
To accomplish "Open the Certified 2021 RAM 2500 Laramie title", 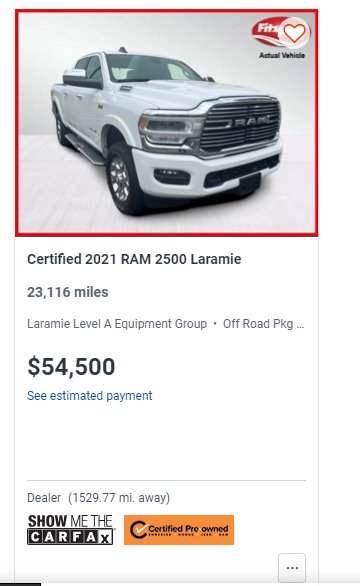I will click(x=134, y=259).
